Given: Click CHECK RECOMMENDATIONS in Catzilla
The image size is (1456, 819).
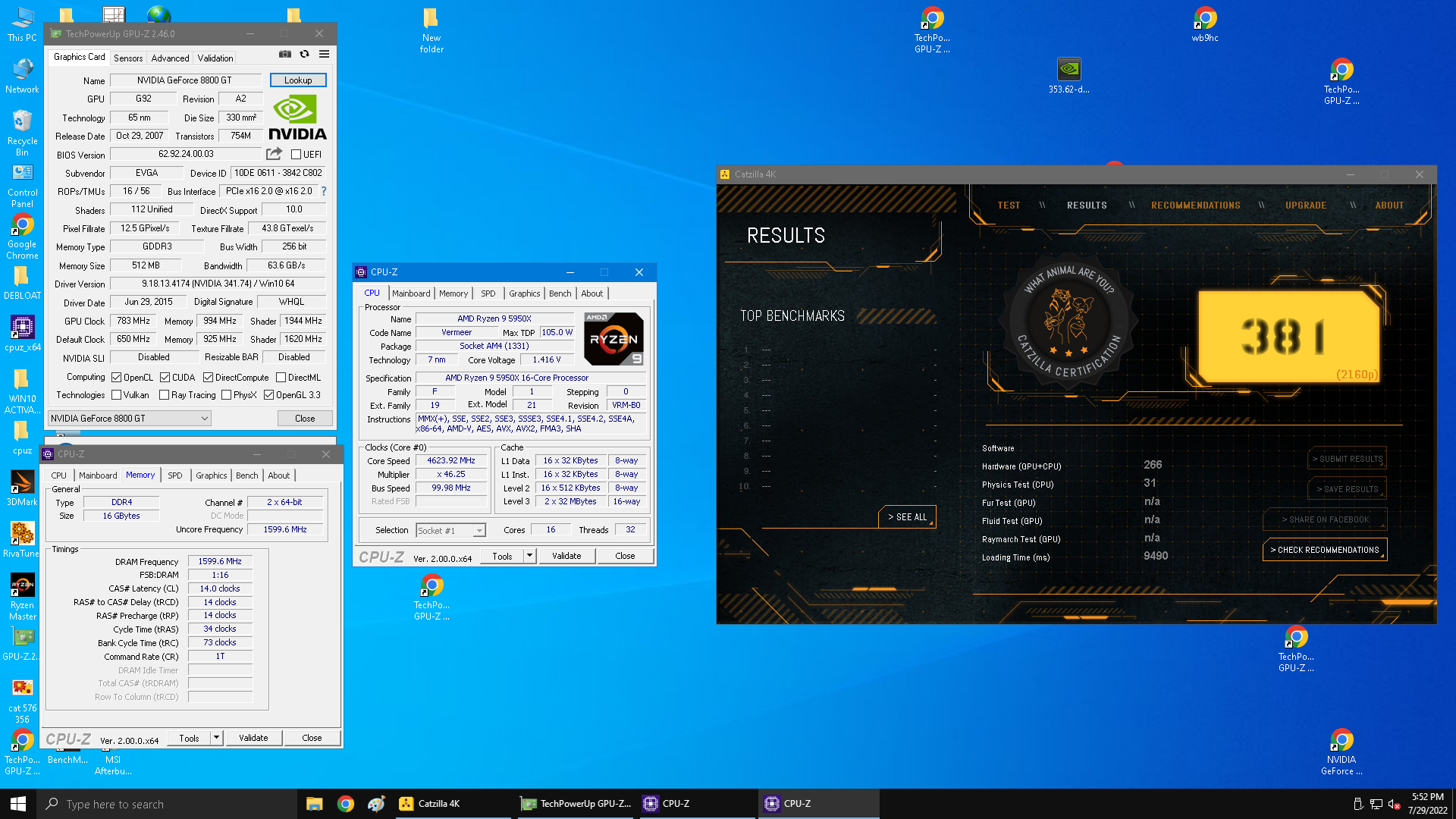Looking at the screenshot, I should tap(1325, 551).
